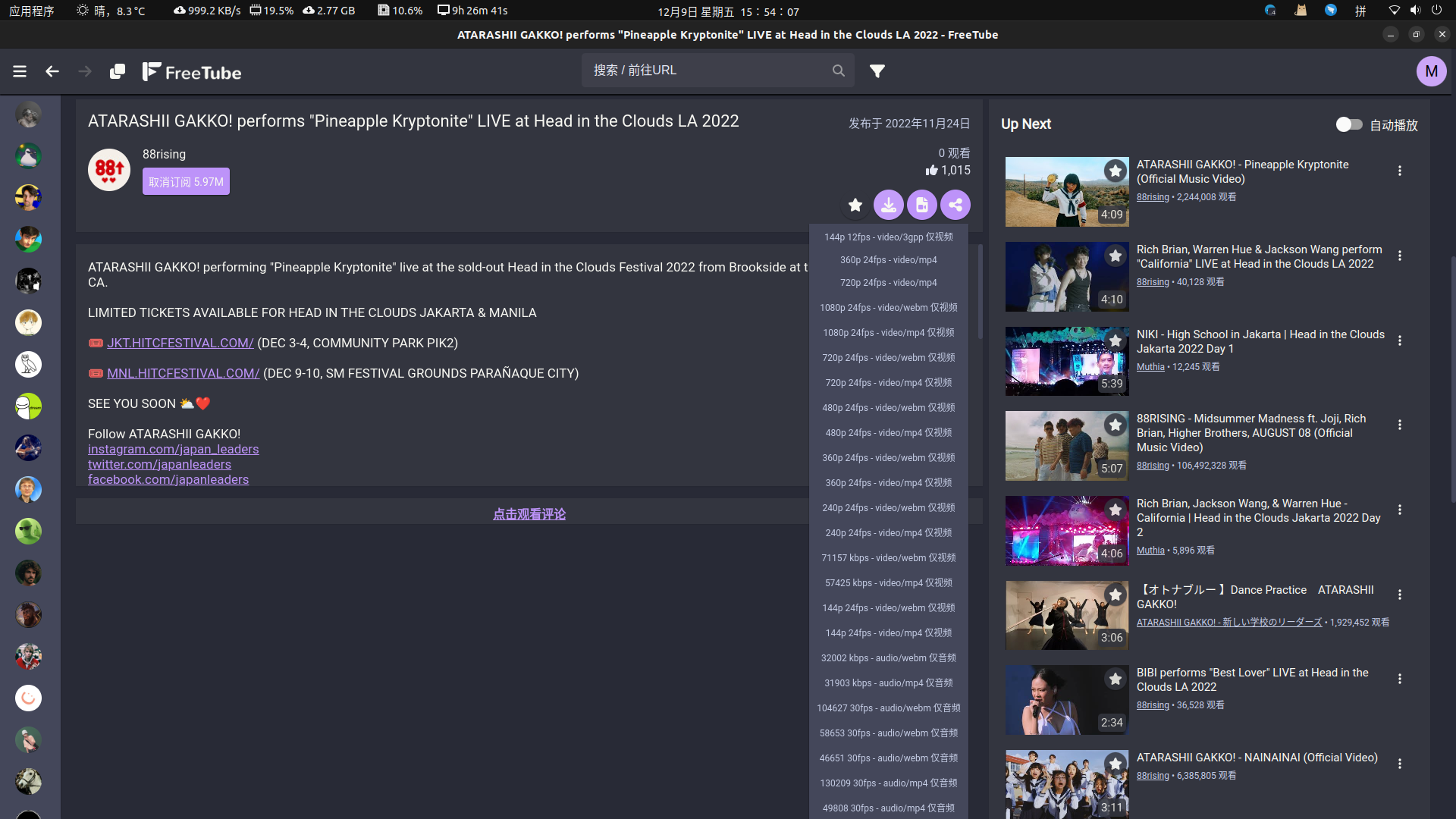Open search filters funnel icon
Screen dimensions: 1456x819
click(877, 71)
